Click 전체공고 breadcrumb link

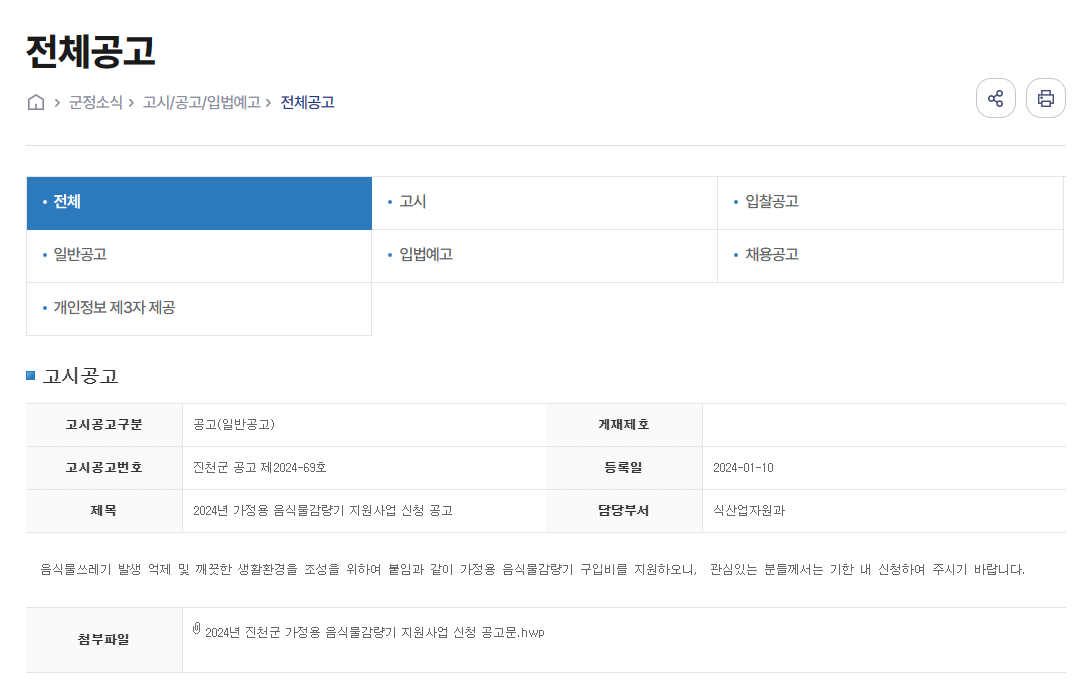(x=307, y=103)
